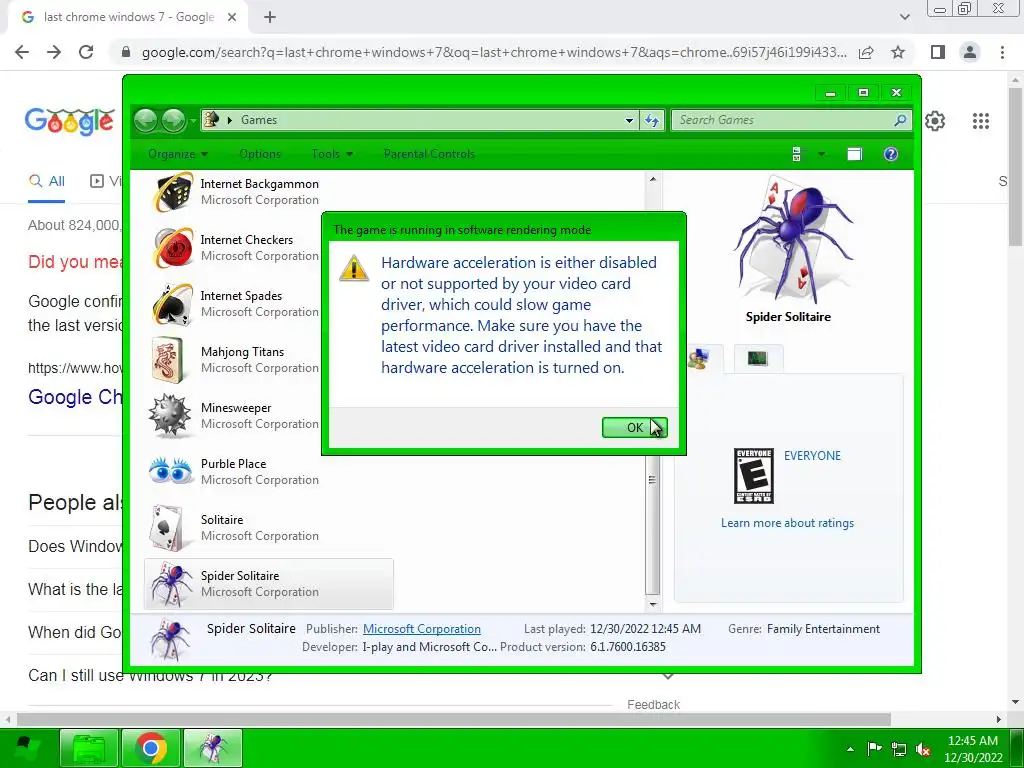1024x768 pixels.
Task: Select the Internet Checkers icon
Action: tap(172, 248)
